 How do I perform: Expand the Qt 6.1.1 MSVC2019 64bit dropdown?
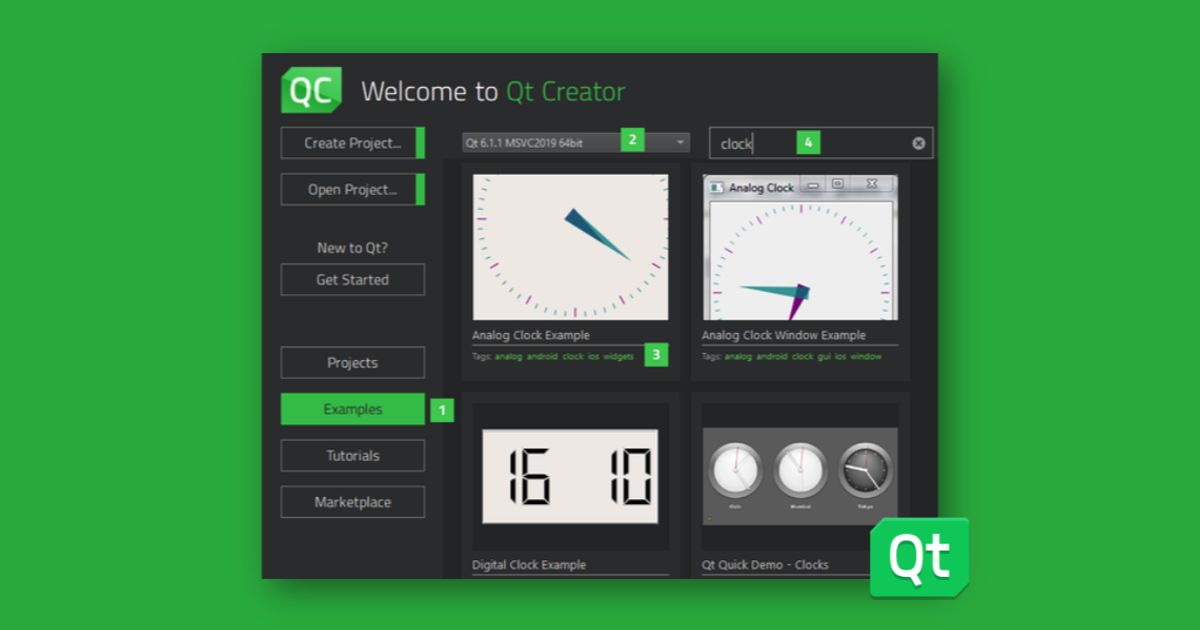tap(576, 143)
